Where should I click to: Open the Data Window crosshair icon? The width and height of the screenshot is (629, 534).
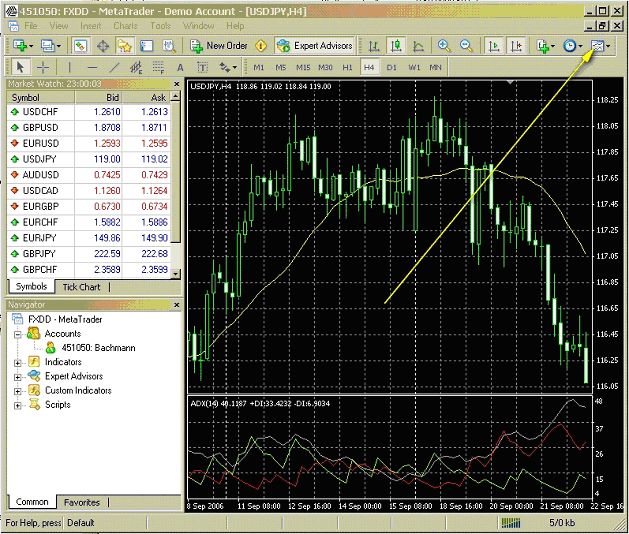103,46
